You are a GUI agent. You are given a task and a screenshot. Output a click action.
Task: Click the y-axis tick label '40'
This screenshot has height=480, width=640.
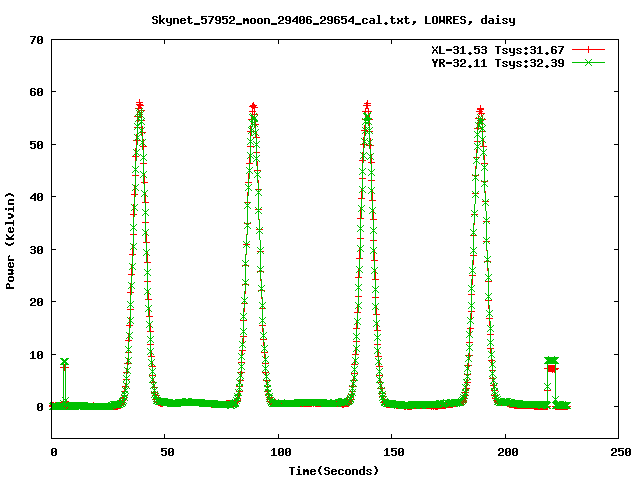click(x=36, y=197)
